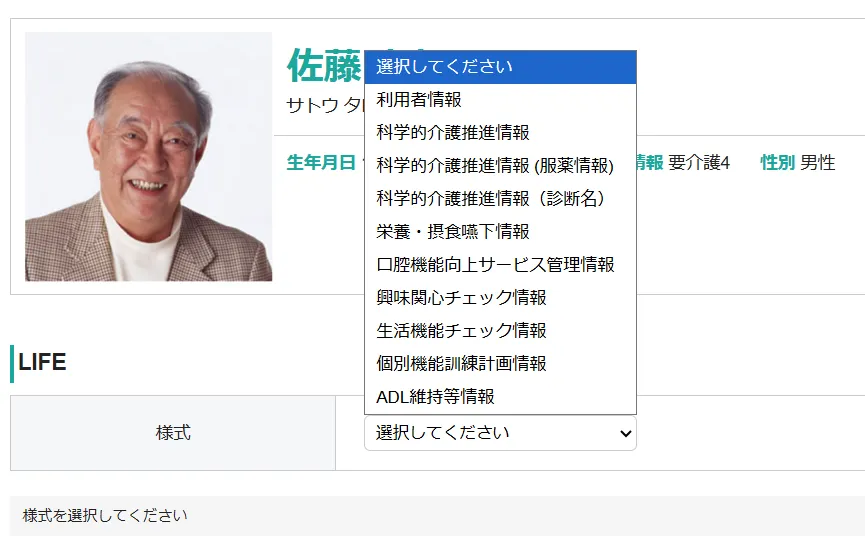
Task: Pick ADL維持等情報 from the list
Action: [500, 397]
